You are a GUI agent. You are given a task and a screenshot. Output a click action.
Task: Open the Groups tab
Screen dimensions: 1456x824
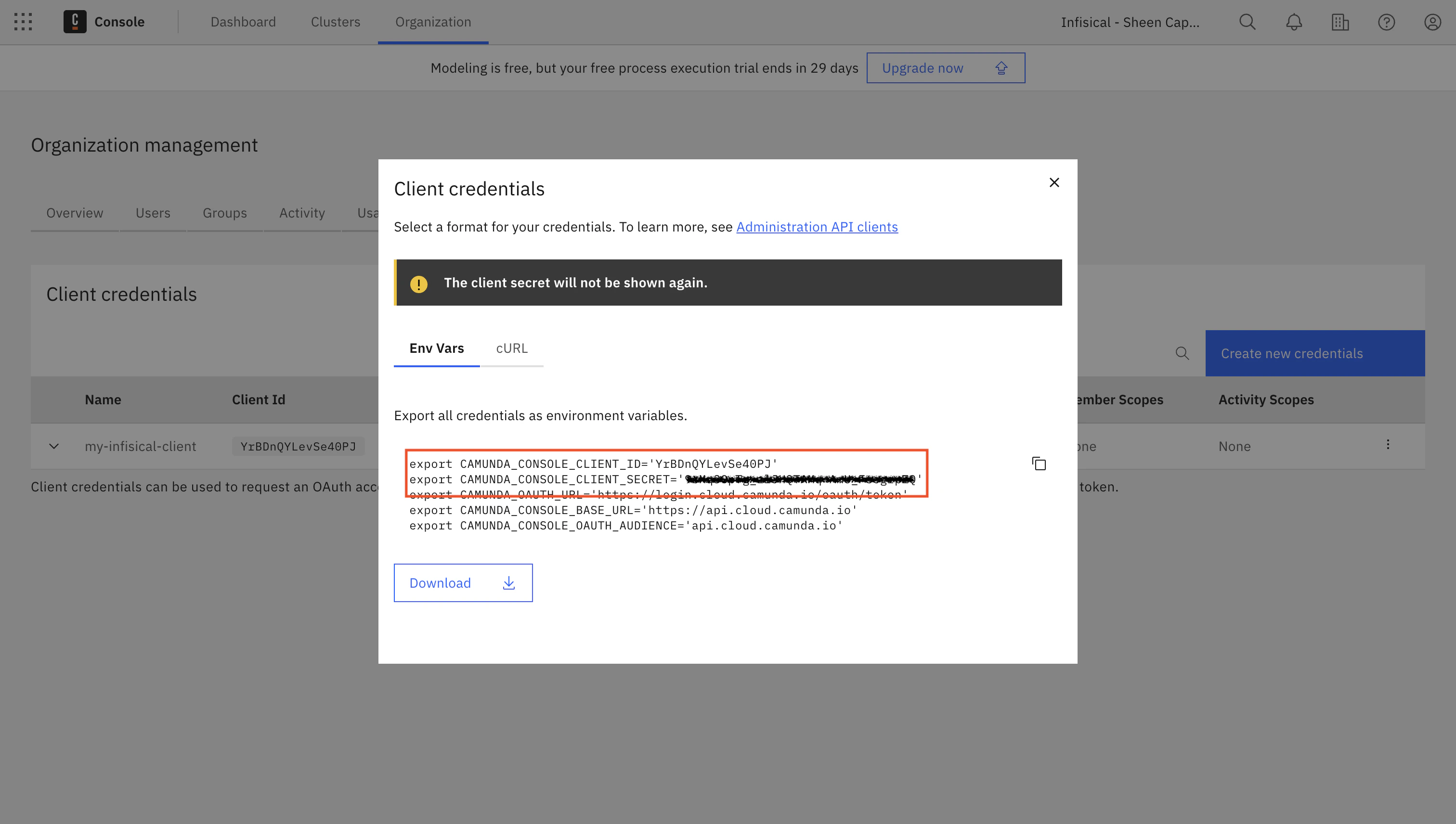[x=225, y=213]
